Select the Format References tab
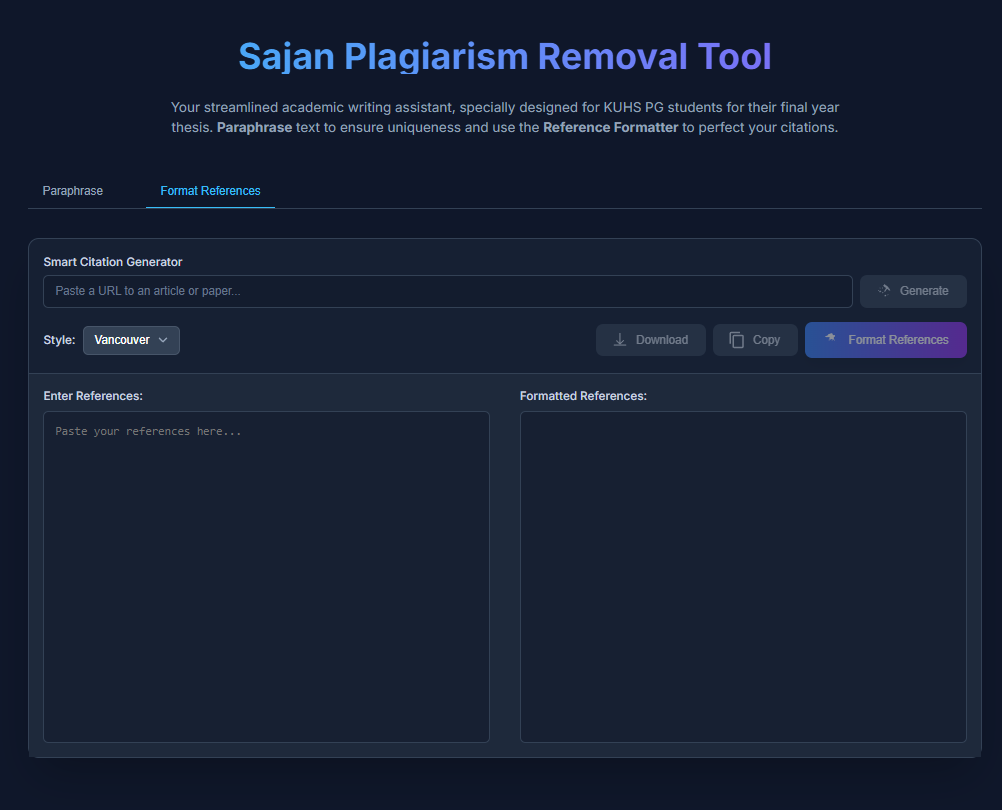This screenshot has height=810, width=1002. coord(210,191)
